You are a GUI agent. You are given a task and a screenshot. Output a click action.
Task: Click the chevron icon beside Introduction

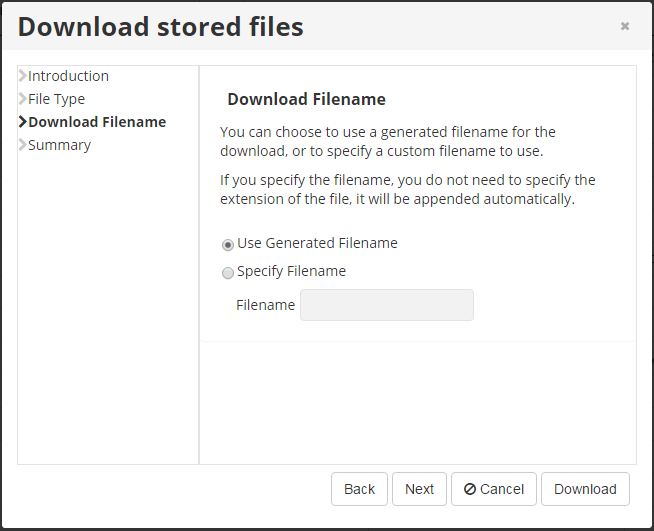click(23, 76)
